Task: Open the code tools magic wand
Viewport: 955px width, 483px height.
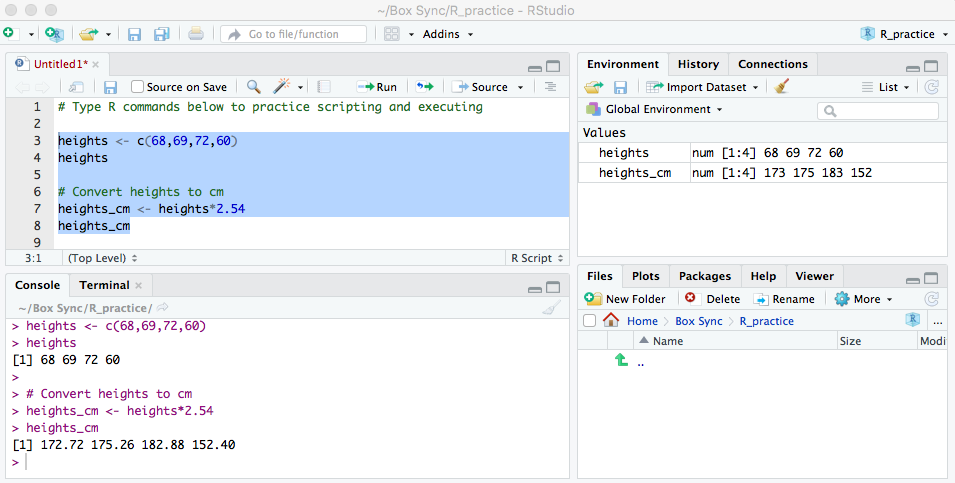Action: (282, 87)
